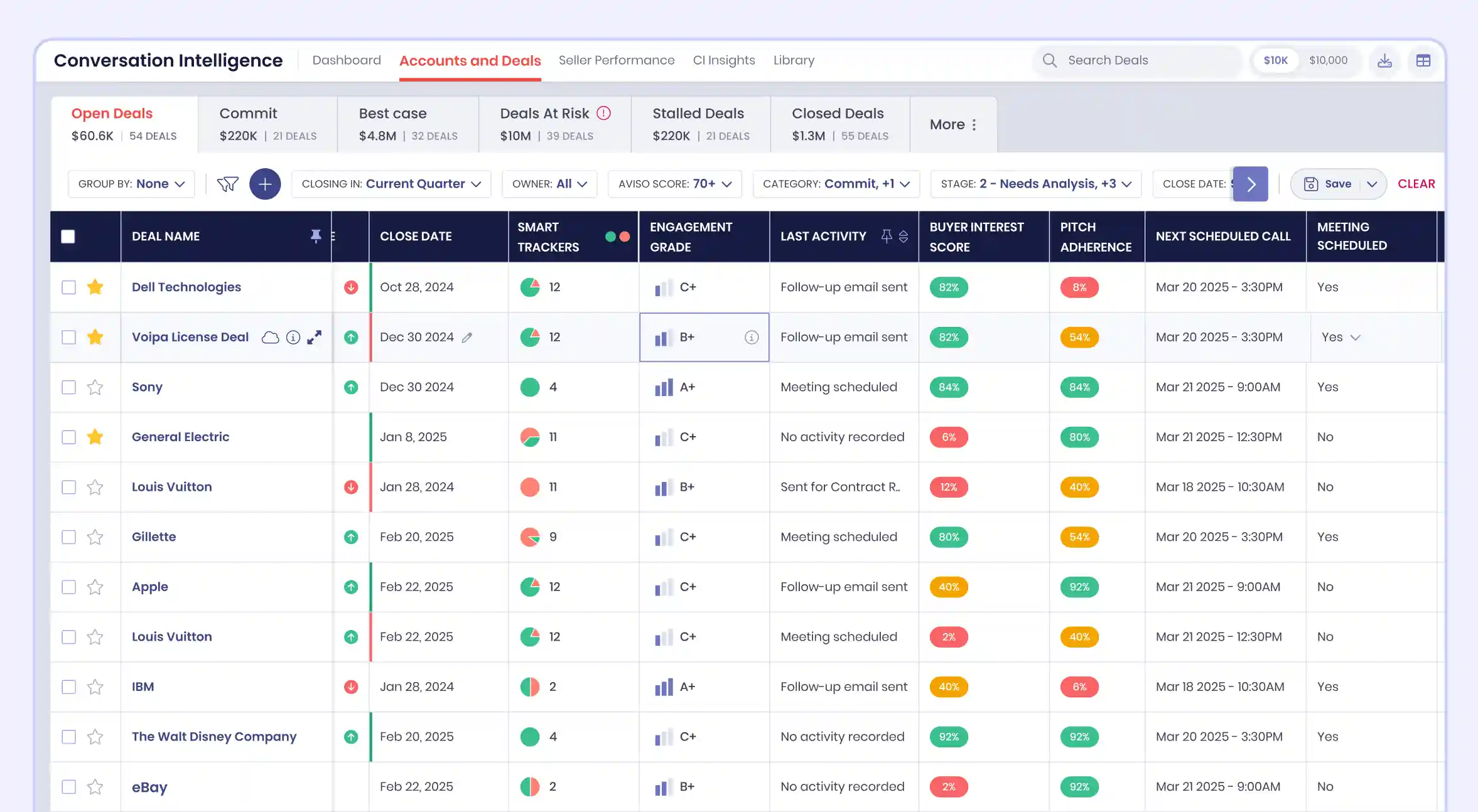Click the pencil icon next to Dec 30 2024
This screenshot has height=812, width=1478.
(x=467, y=338)
